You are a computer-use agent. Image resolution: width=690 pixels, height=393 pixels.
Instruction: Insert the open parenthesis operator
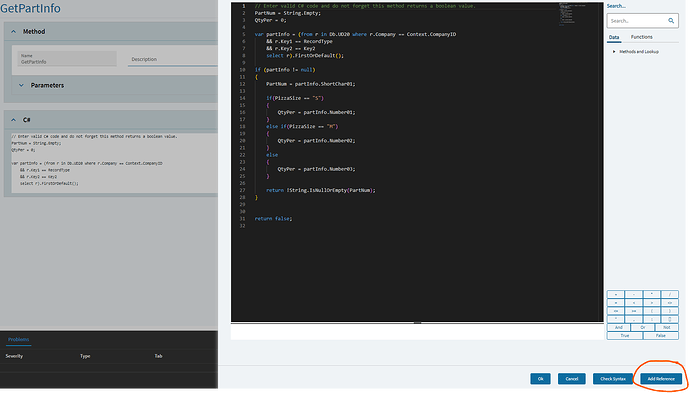coord(652,311)
